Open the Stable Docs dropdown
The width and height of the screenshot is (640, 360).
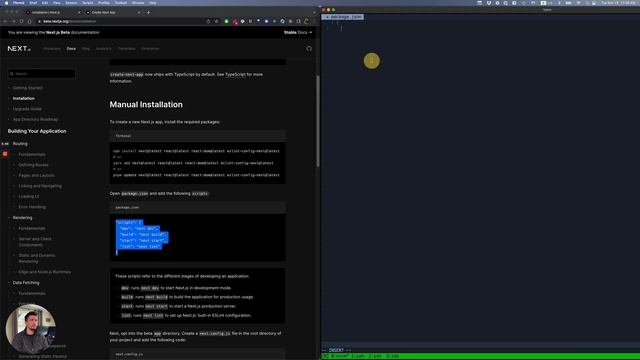click(298, 32)
